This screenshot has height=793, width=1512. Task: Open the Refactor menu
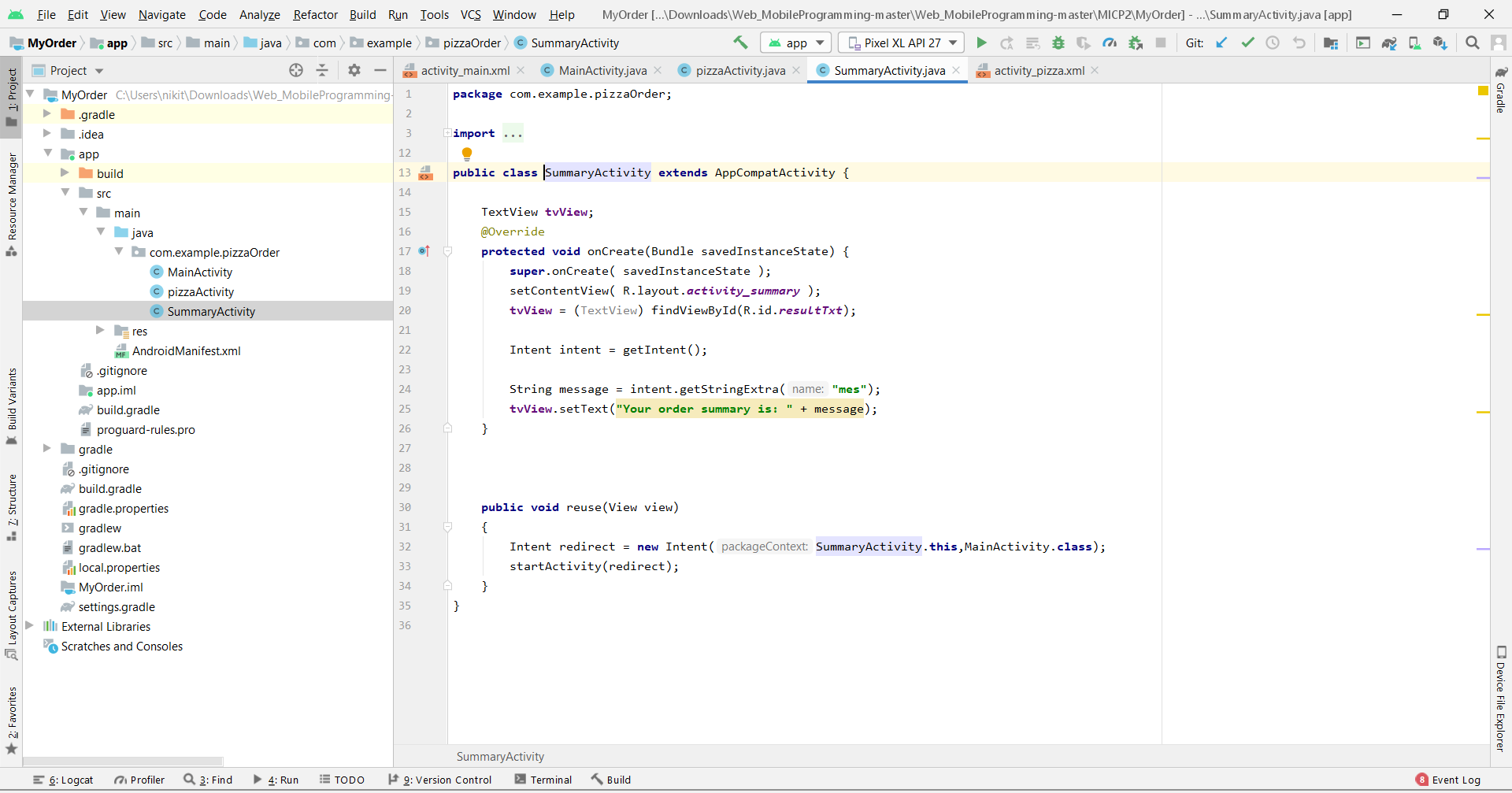pos(315,14)
